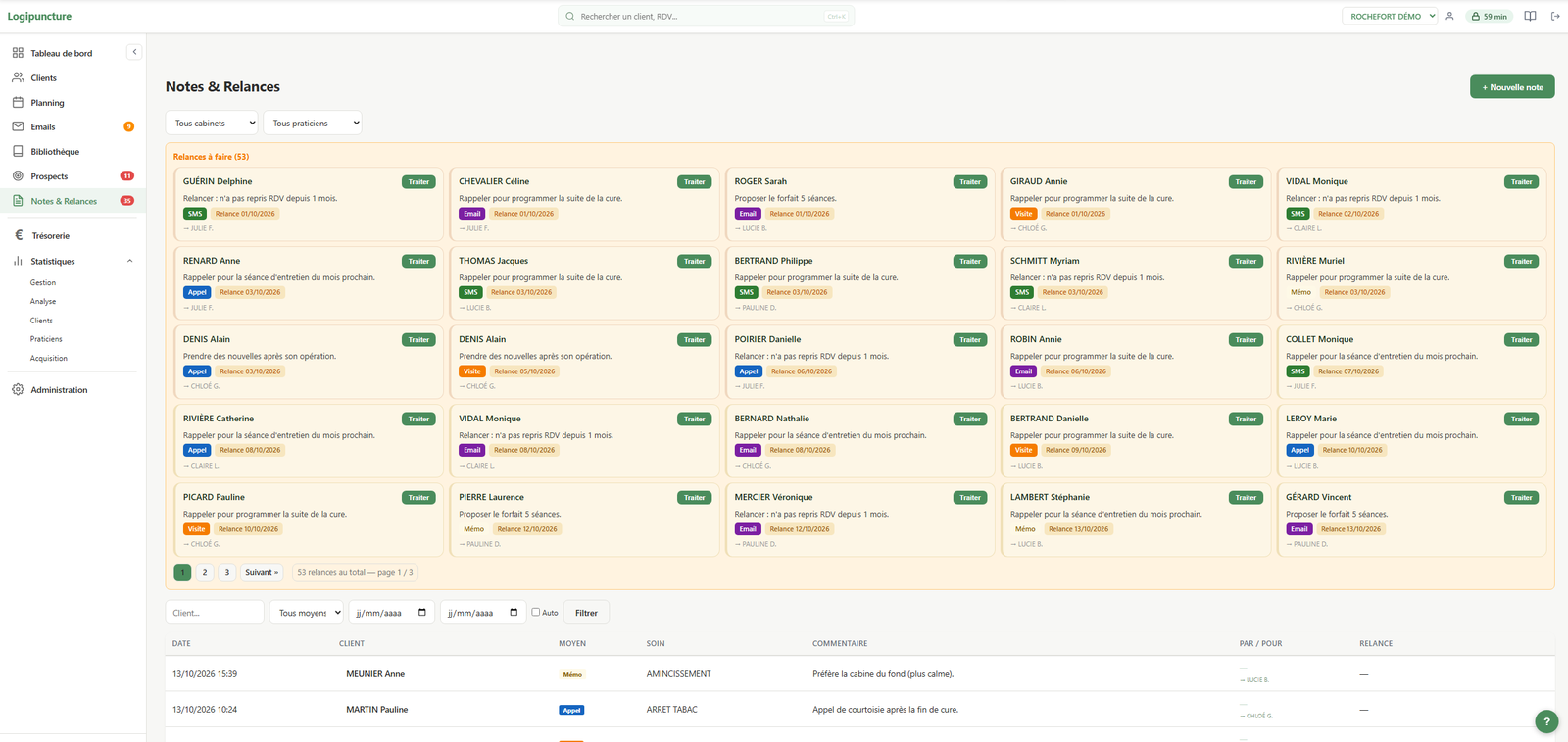The height and width of the screenshot is (742, 1568).
Task: Go to next page with Suivant
Action: [x=262, y=572]
